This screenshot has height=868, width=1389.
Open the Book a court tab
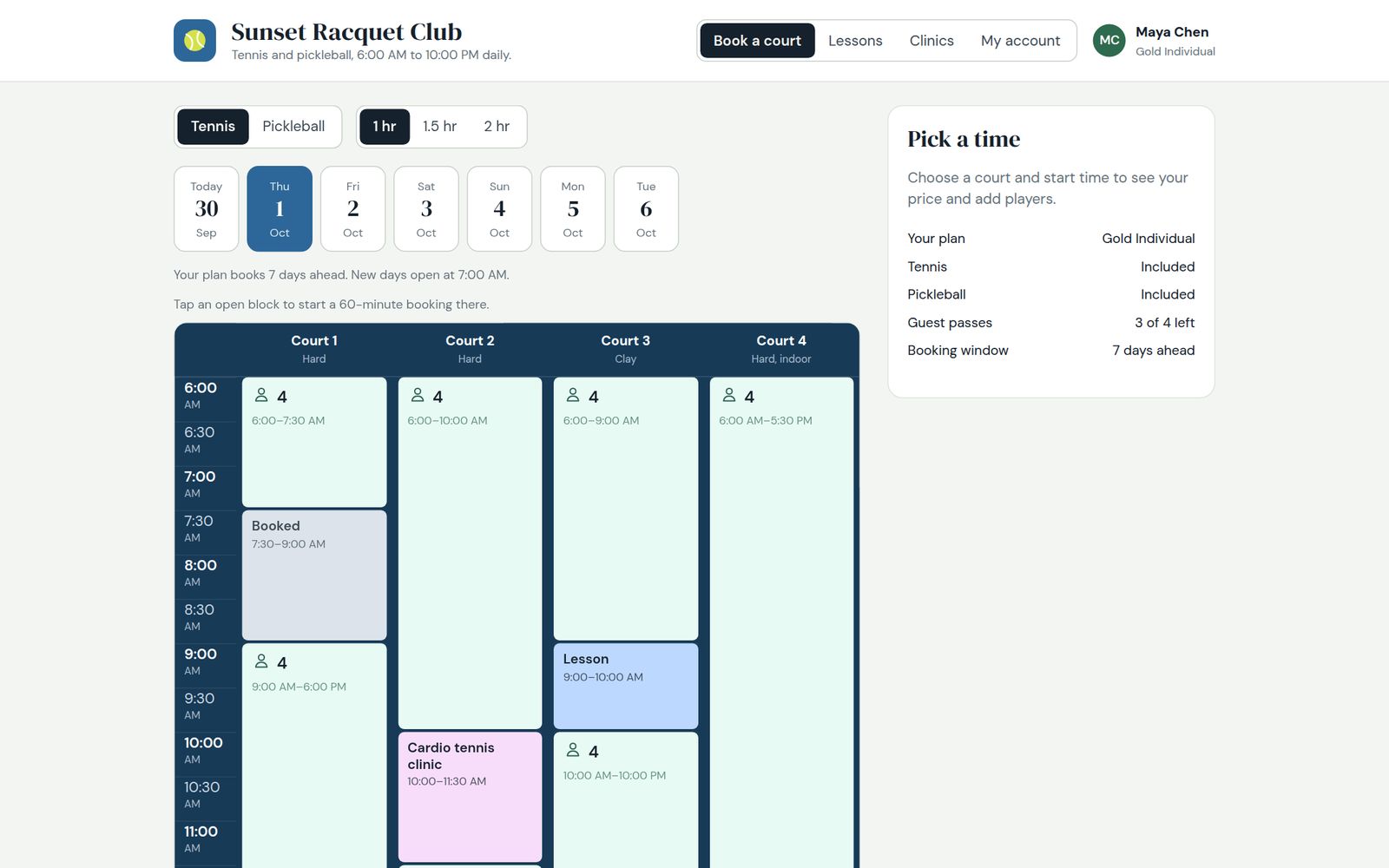tap(757, 41)
